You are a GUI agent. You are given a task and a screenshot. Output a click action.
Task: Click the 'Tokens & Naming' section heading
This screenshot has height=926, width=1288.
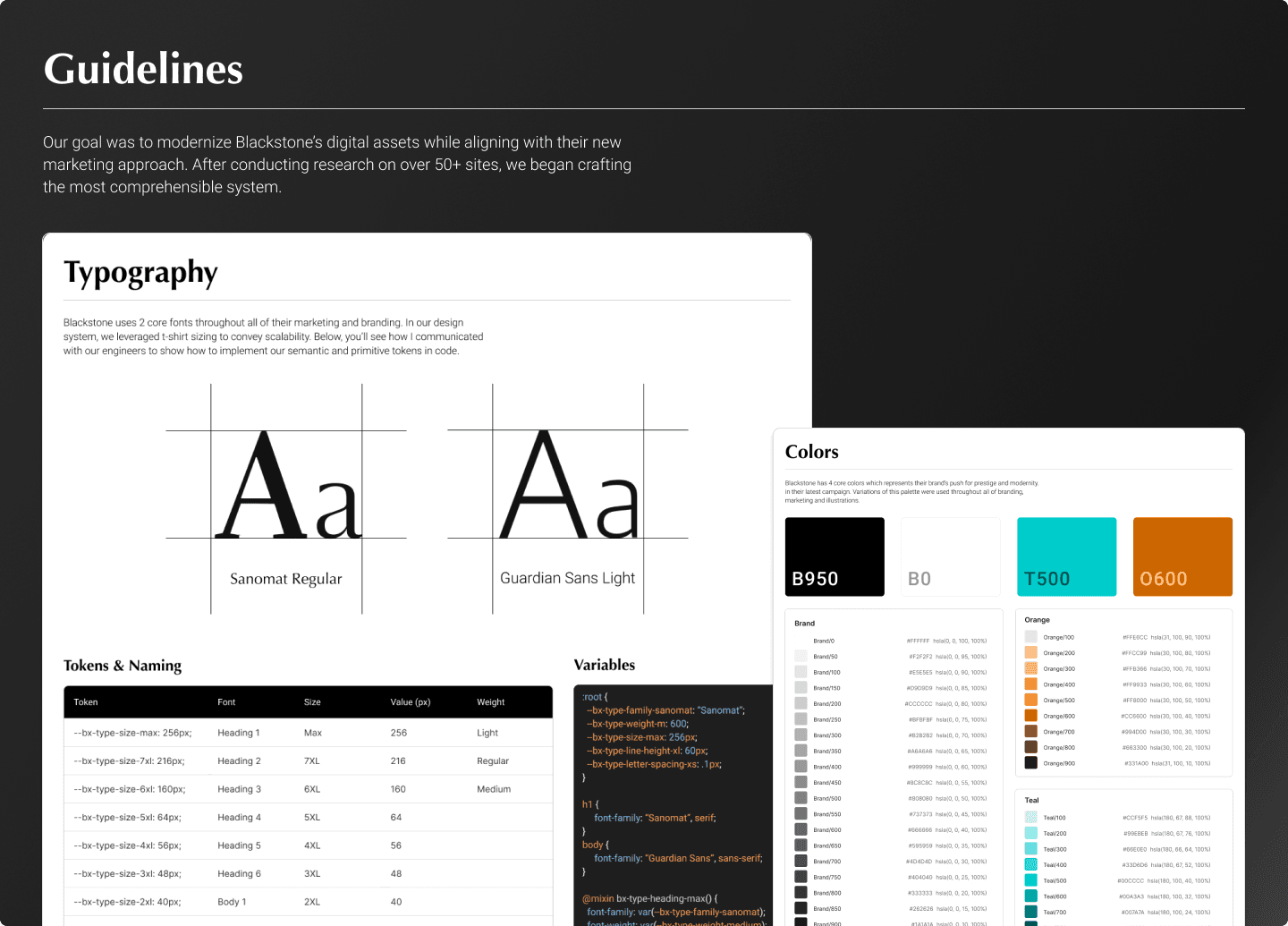tap(123, 666)
